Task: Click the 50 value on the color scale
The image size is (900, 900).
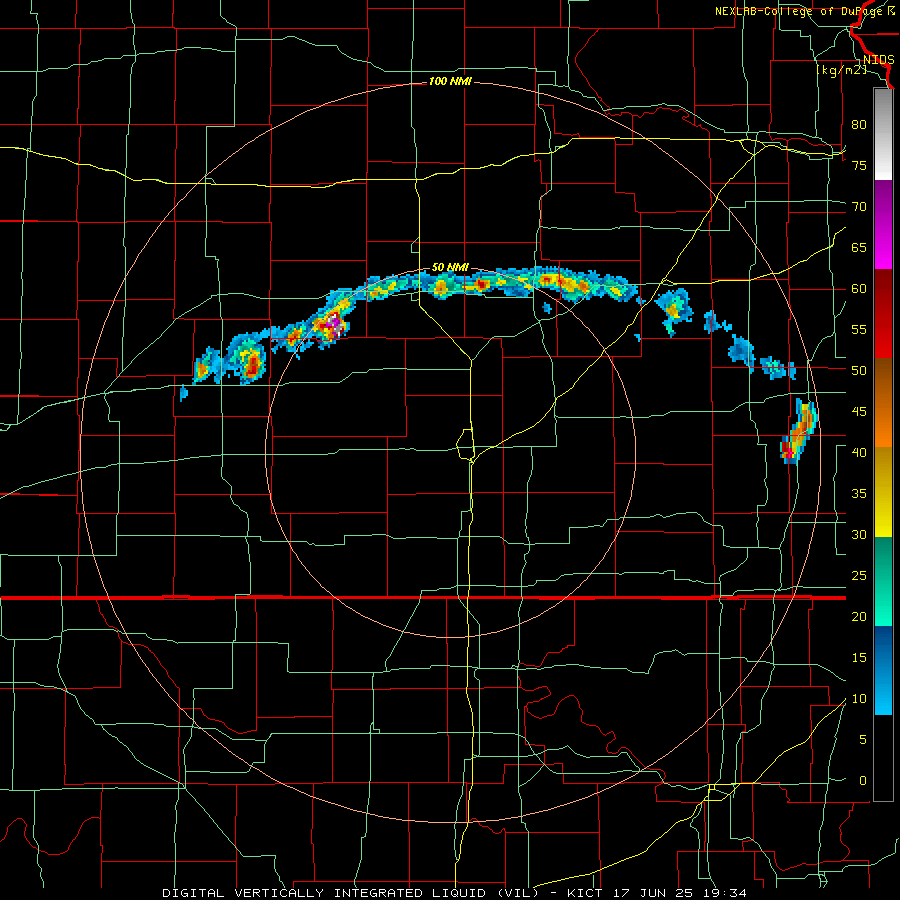Action: pyautogui.click(x=859, y=370)
